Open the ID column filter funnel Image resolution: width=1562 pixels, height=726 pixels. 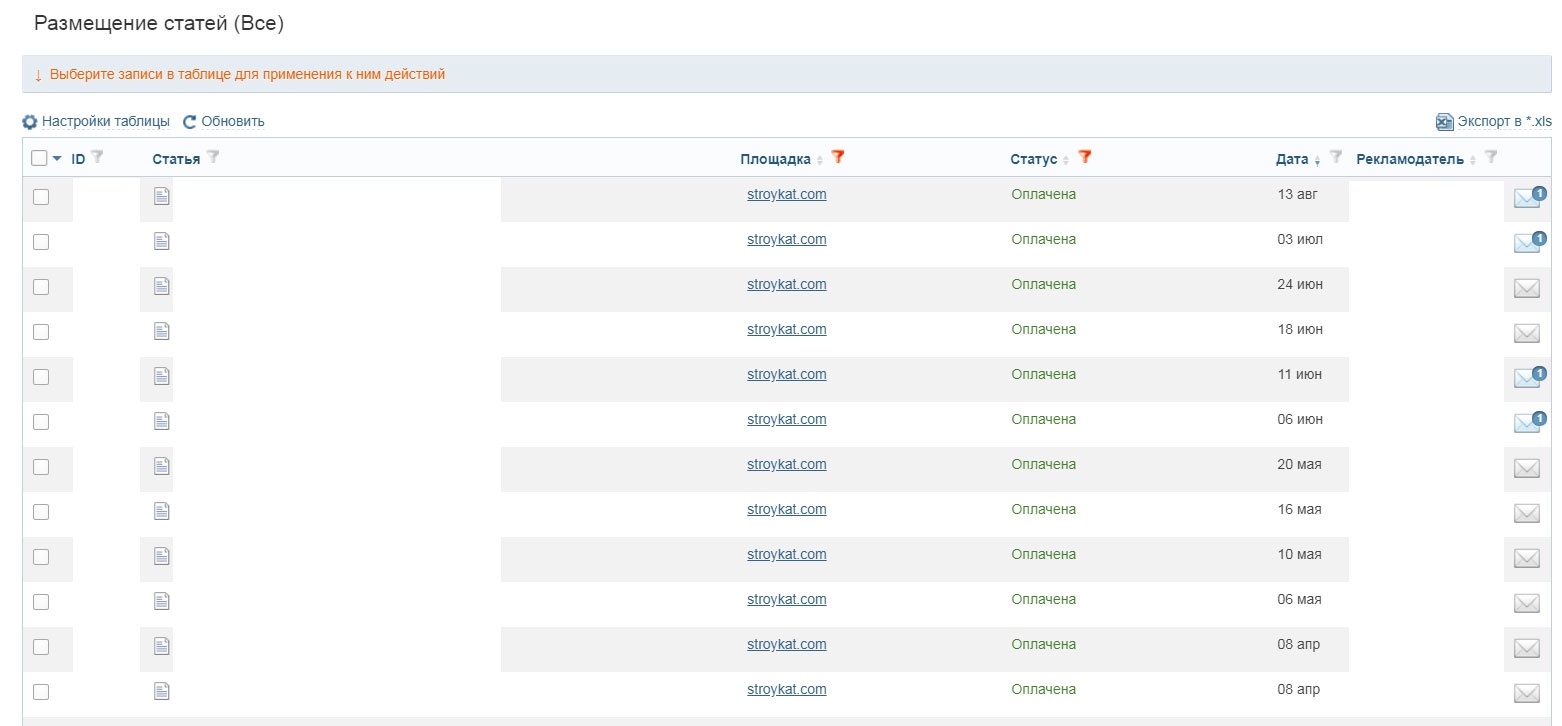click(97, 157)
